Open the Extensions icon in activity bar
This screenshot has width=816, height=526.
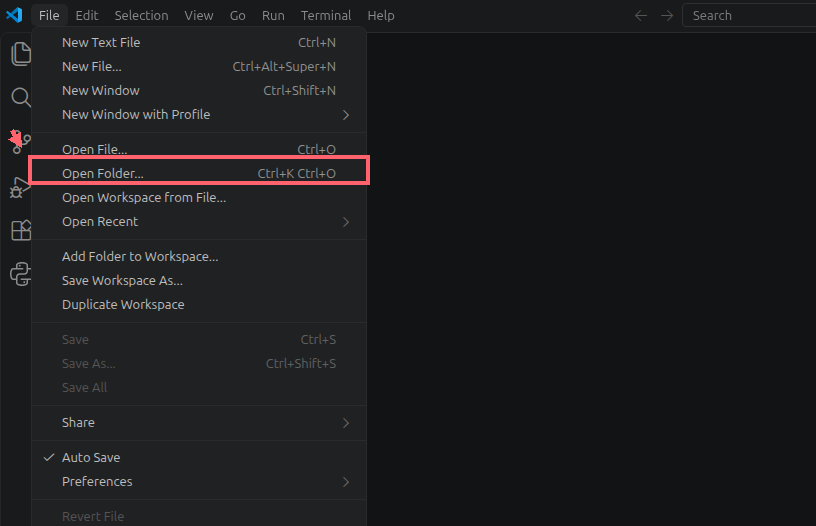coord(21,230)
